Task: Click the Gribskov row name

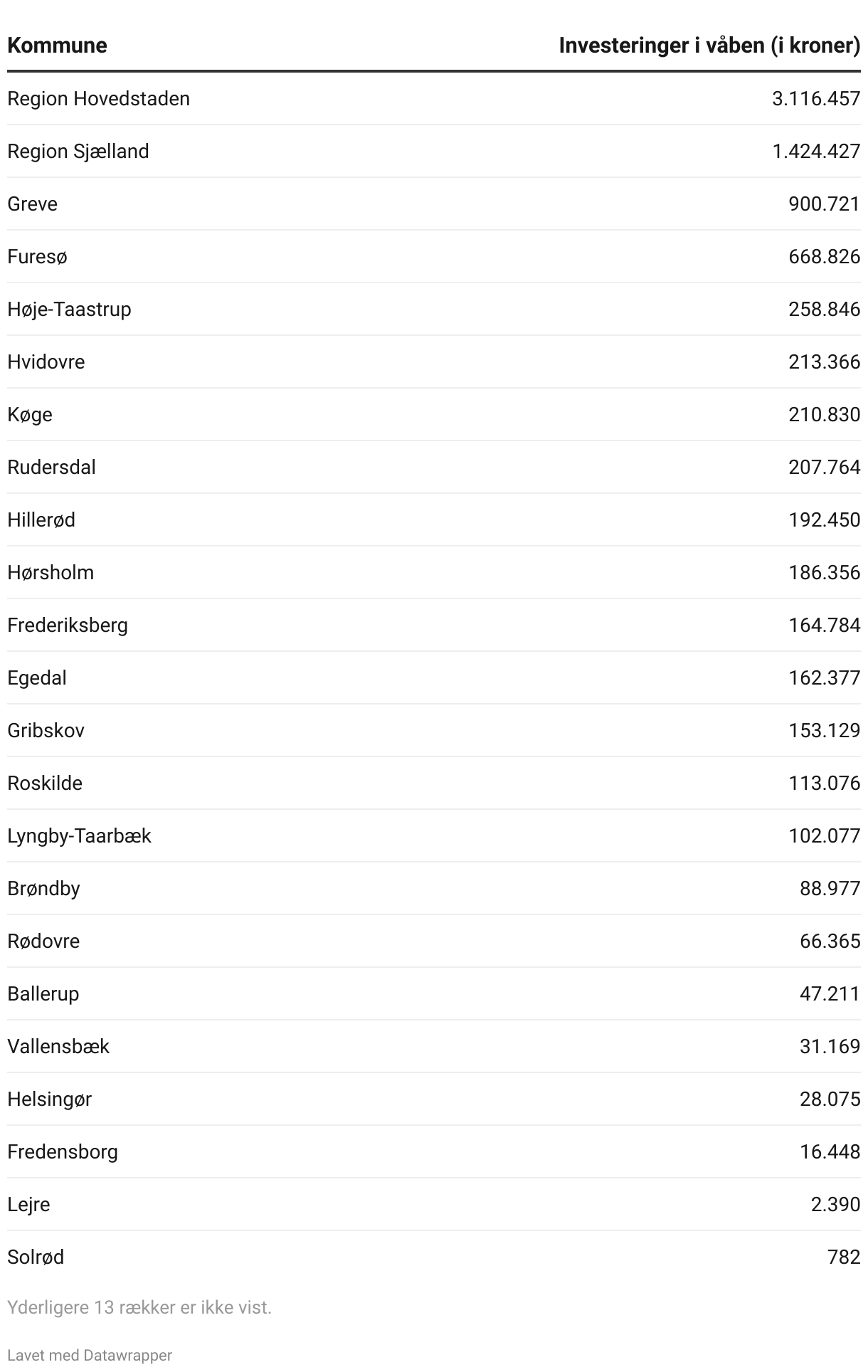Action: tap(46, 730)
